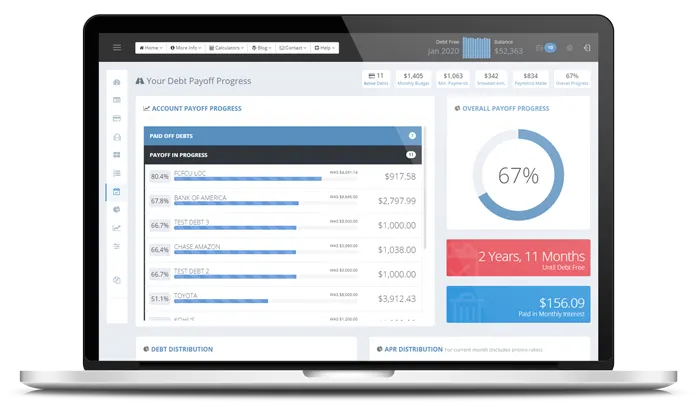Click the $917.58 balance amount

pyautogui.click(x=400, y=177)
